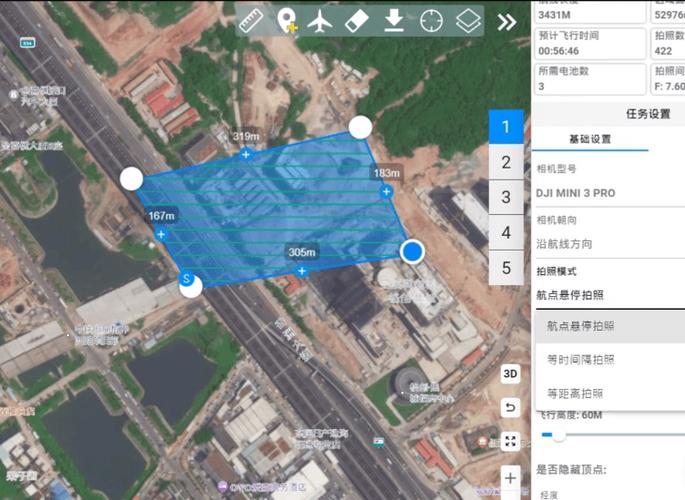Tap the 预计飞行时间 00:56:46 field

tap(589, 43)
